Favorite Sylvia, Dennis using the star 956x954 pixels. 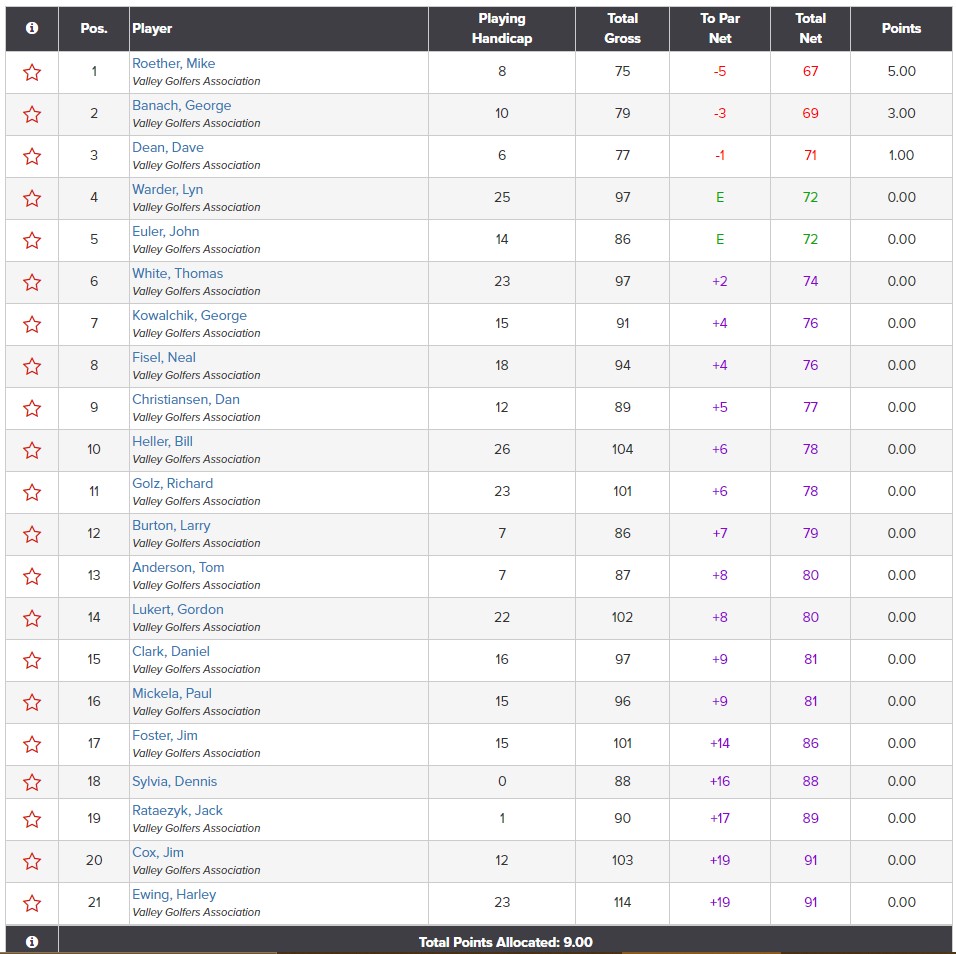32,782
